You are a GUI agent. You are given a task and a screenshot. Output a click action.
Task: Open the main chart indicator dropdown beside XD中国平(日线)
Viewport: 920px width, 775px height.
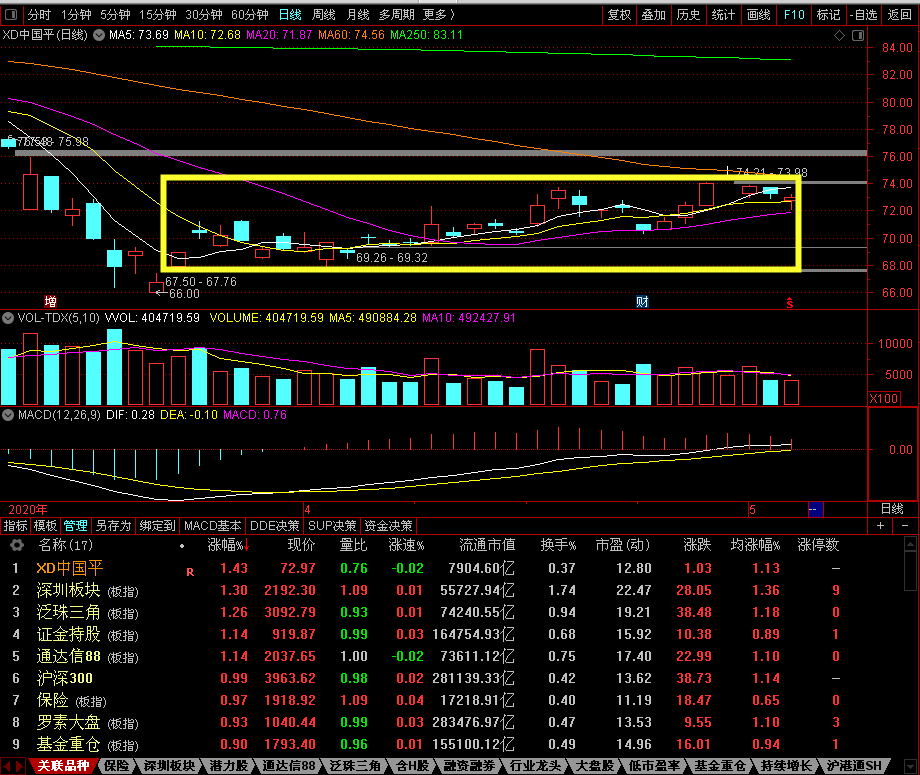point(99,35)
